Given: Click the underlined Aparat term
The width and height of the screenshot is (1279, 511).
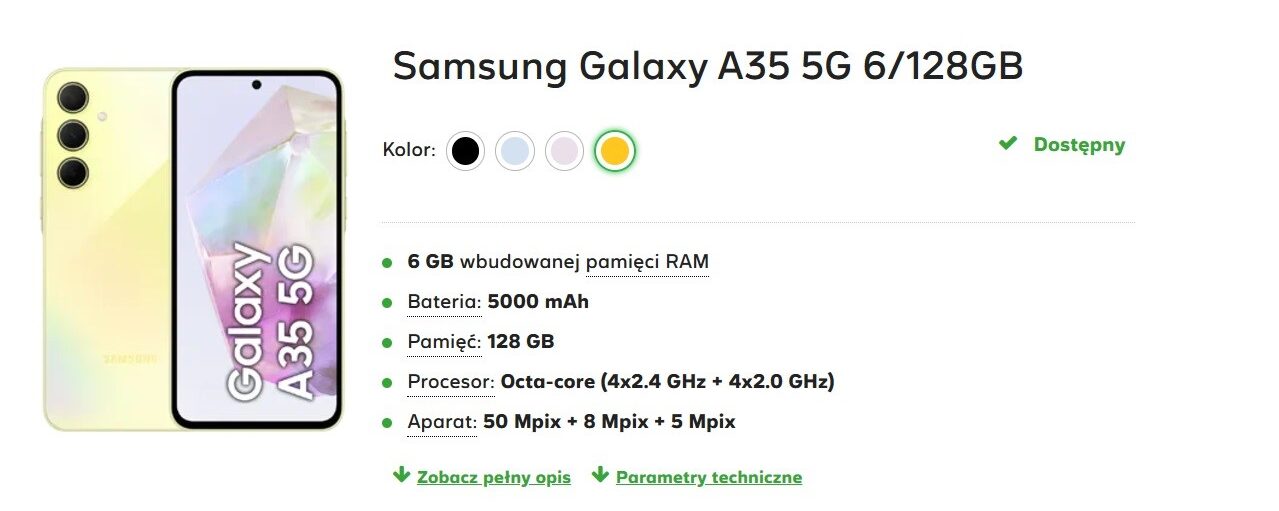Looking at the screenshot, I should [443, 422].
